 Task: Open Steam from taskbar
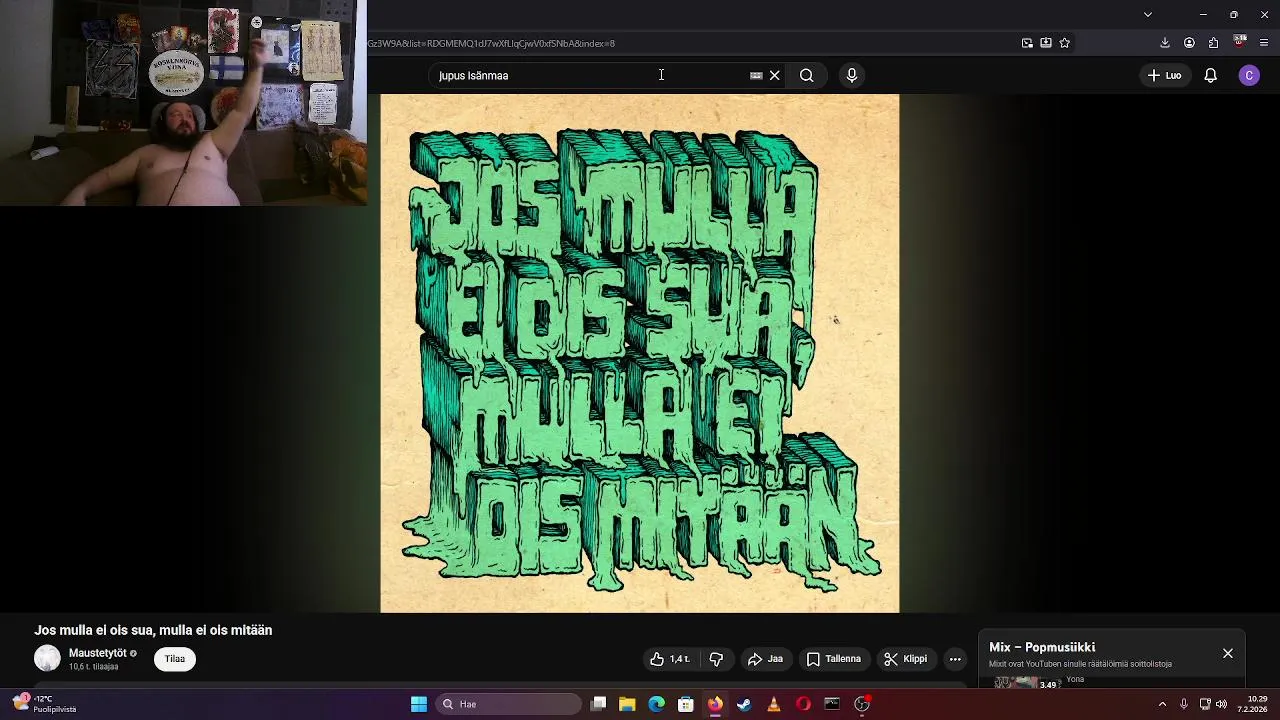pos(744,704)
